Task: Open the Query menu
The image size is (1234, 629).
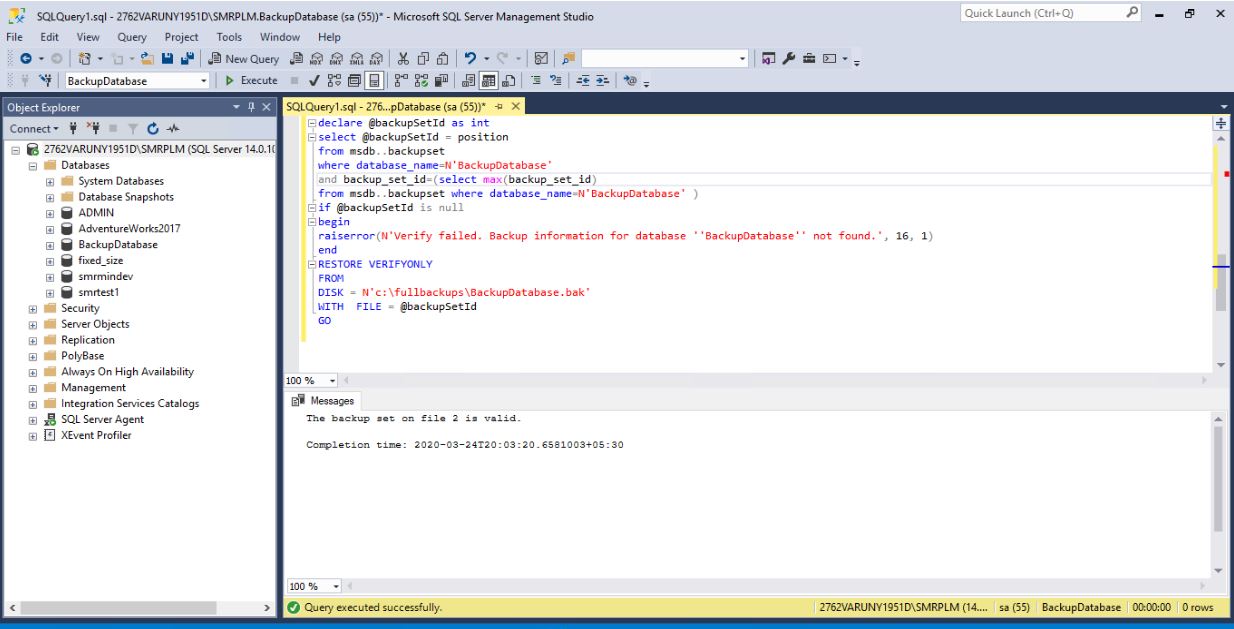Action: (132, 37)
